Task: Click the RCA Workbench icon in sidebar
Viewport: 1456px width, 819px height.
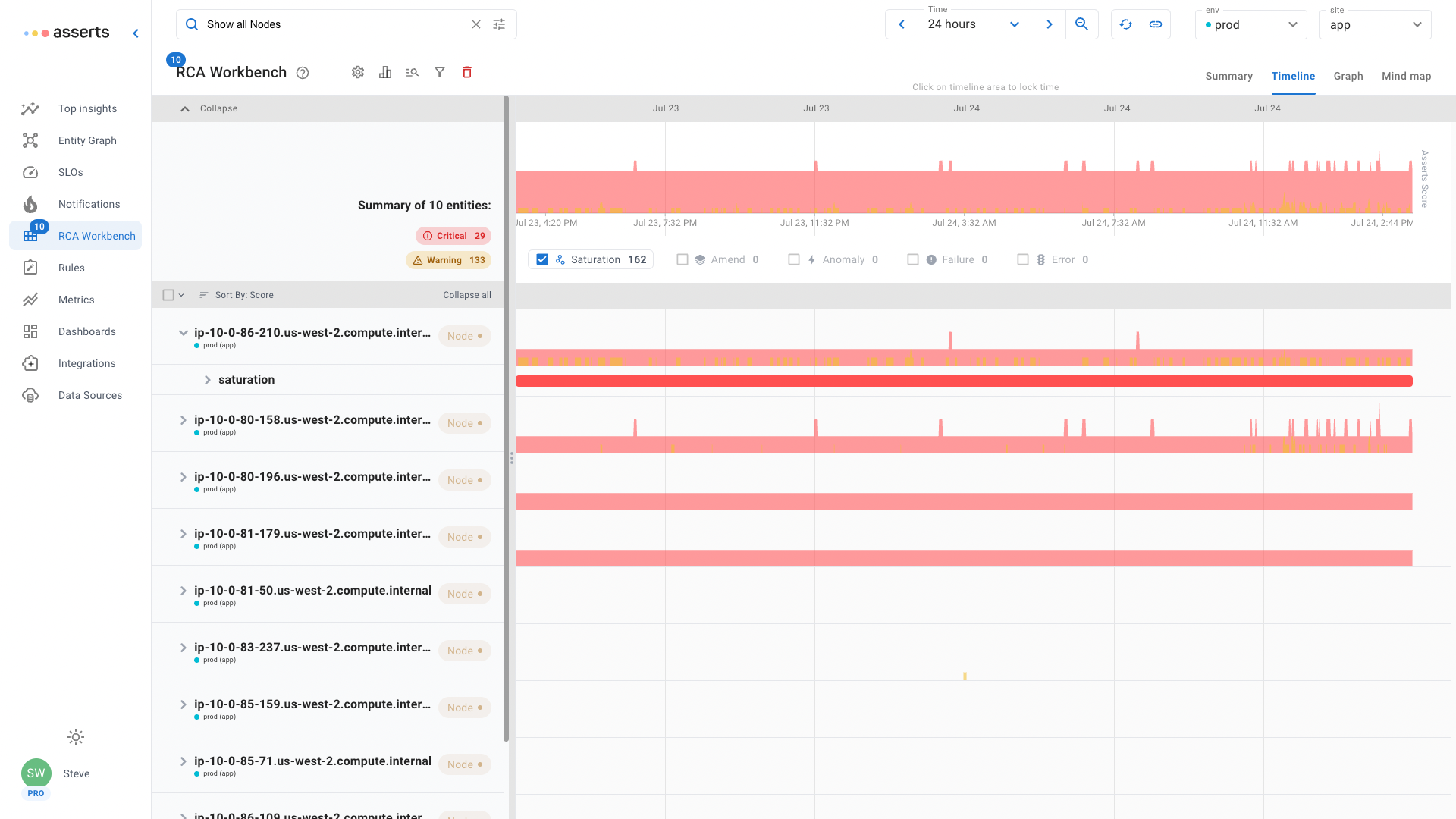Action: tap(30, 235)
